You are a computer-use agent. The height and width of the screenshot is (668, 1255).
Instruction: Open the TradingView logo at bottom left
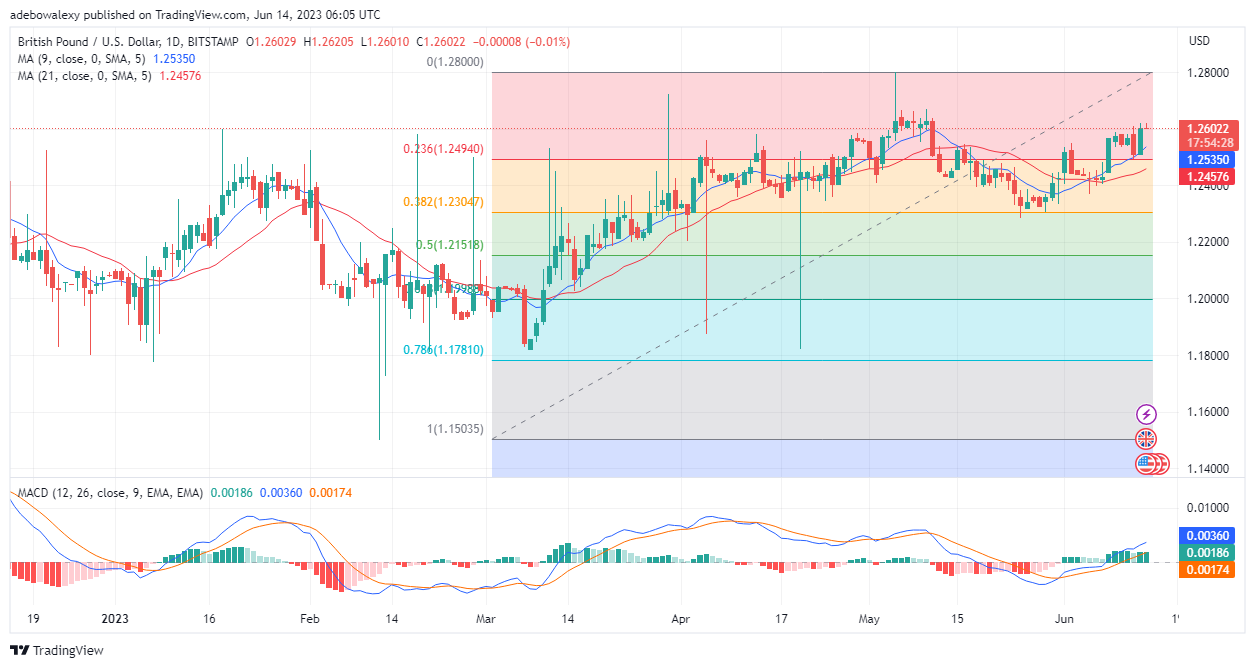57,650
